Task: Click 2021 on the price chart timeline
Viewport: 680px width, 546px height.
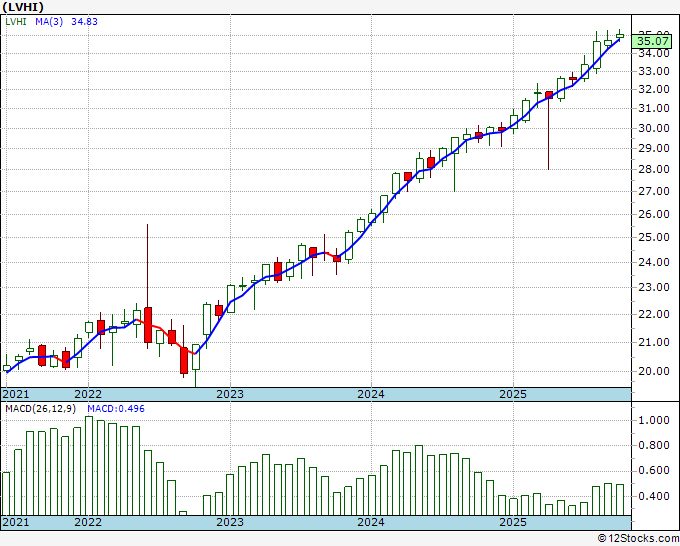Action: (x=16, y=394)
